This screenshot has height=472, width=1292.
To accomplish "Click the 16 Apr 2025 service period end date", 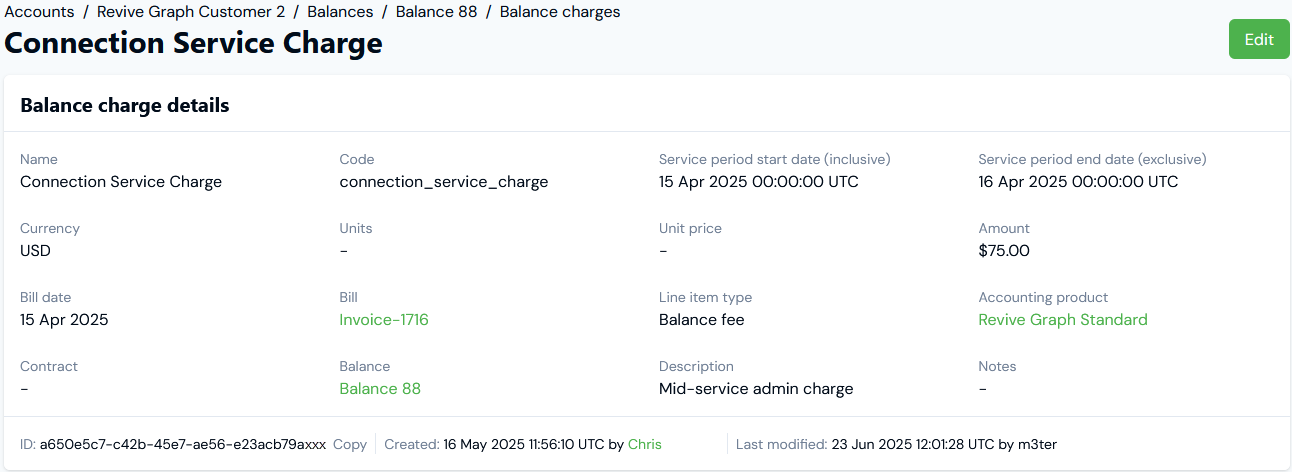I will coord(1077,182).
